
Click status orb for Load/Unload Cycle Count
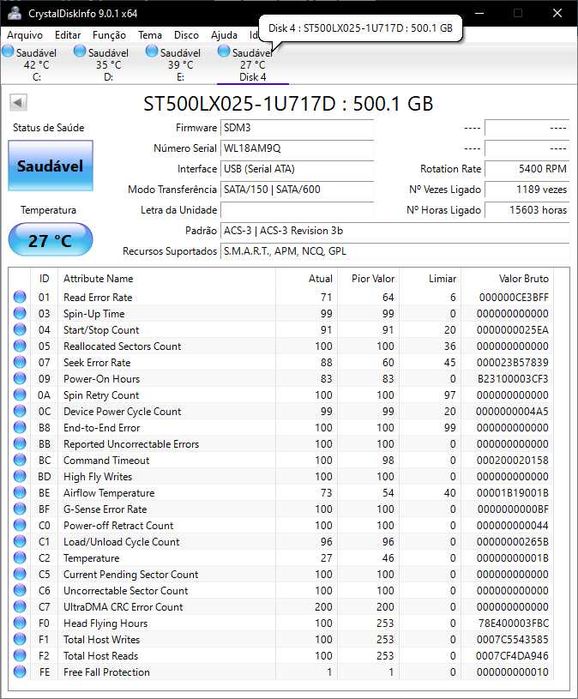click(x=20, y=541)
